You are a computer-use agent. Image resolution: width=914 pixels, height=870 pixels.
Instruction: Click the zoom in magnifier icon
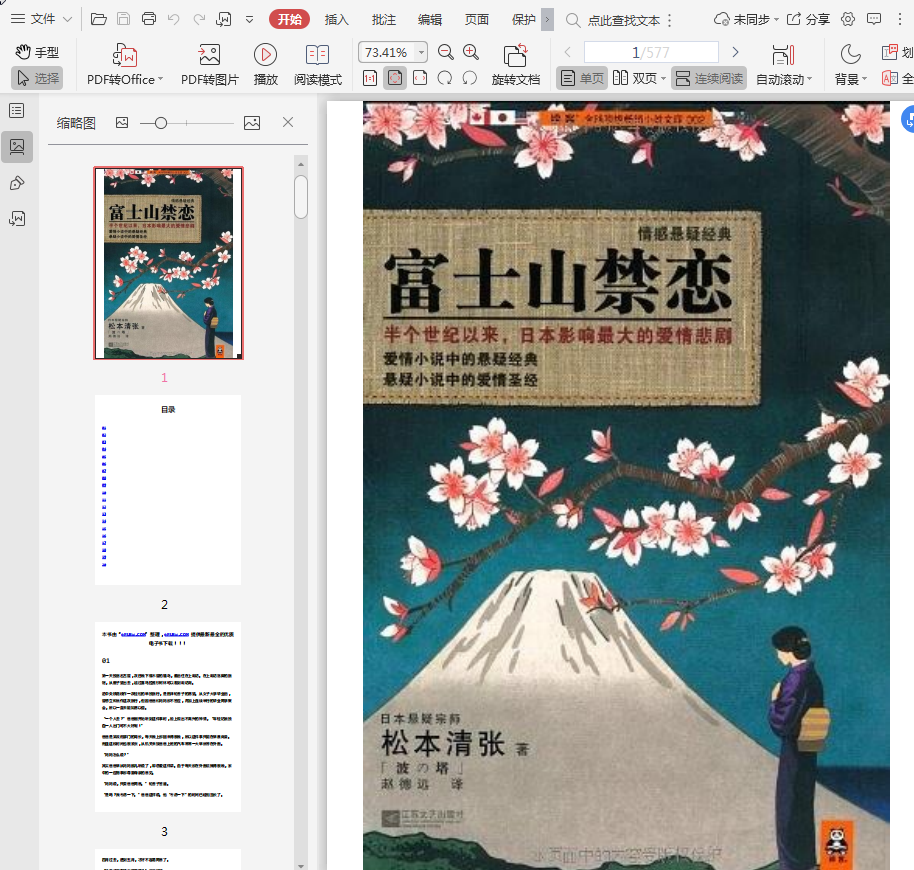(x=471, y=52)
